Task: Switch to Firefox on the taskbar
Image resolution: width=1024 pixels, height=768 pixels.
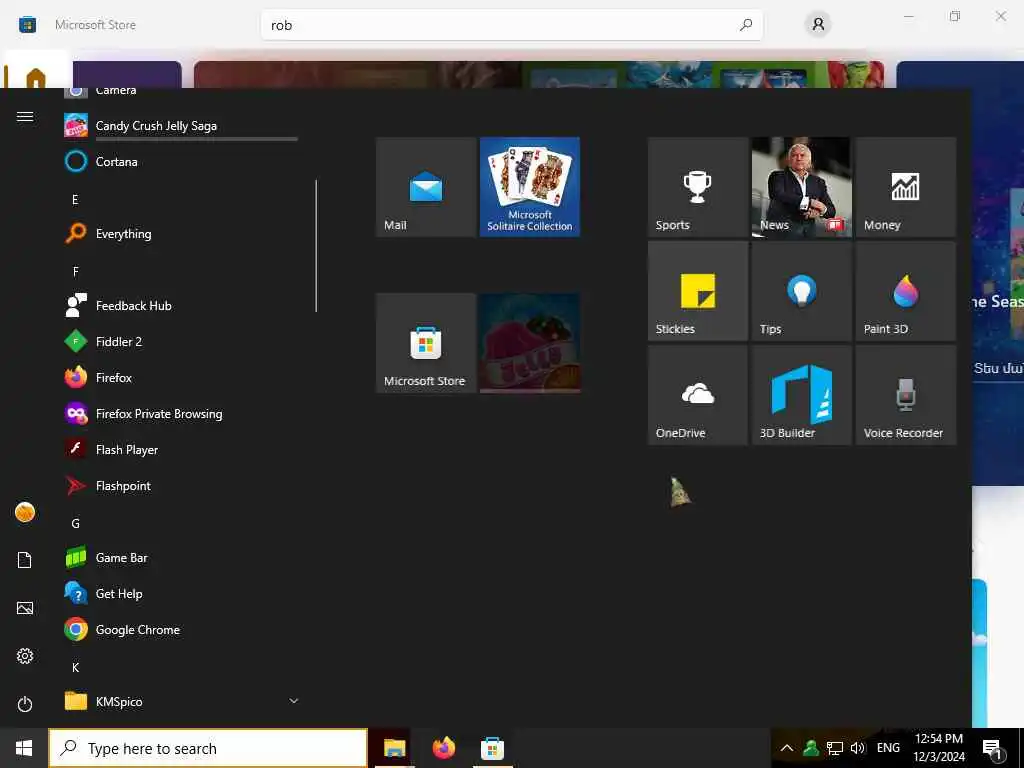Action: [x=443, y=748]
